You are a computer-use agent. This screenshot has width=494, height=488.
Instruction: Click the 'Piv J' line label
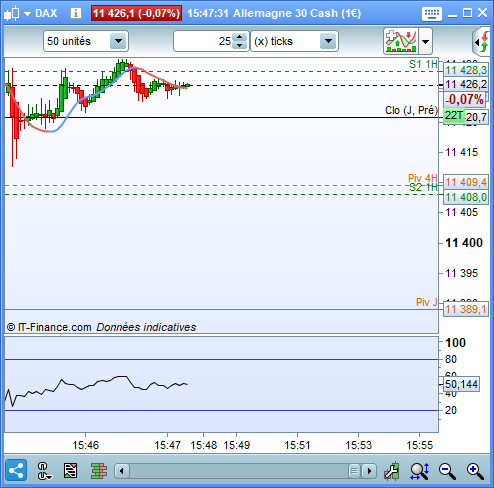426,302
